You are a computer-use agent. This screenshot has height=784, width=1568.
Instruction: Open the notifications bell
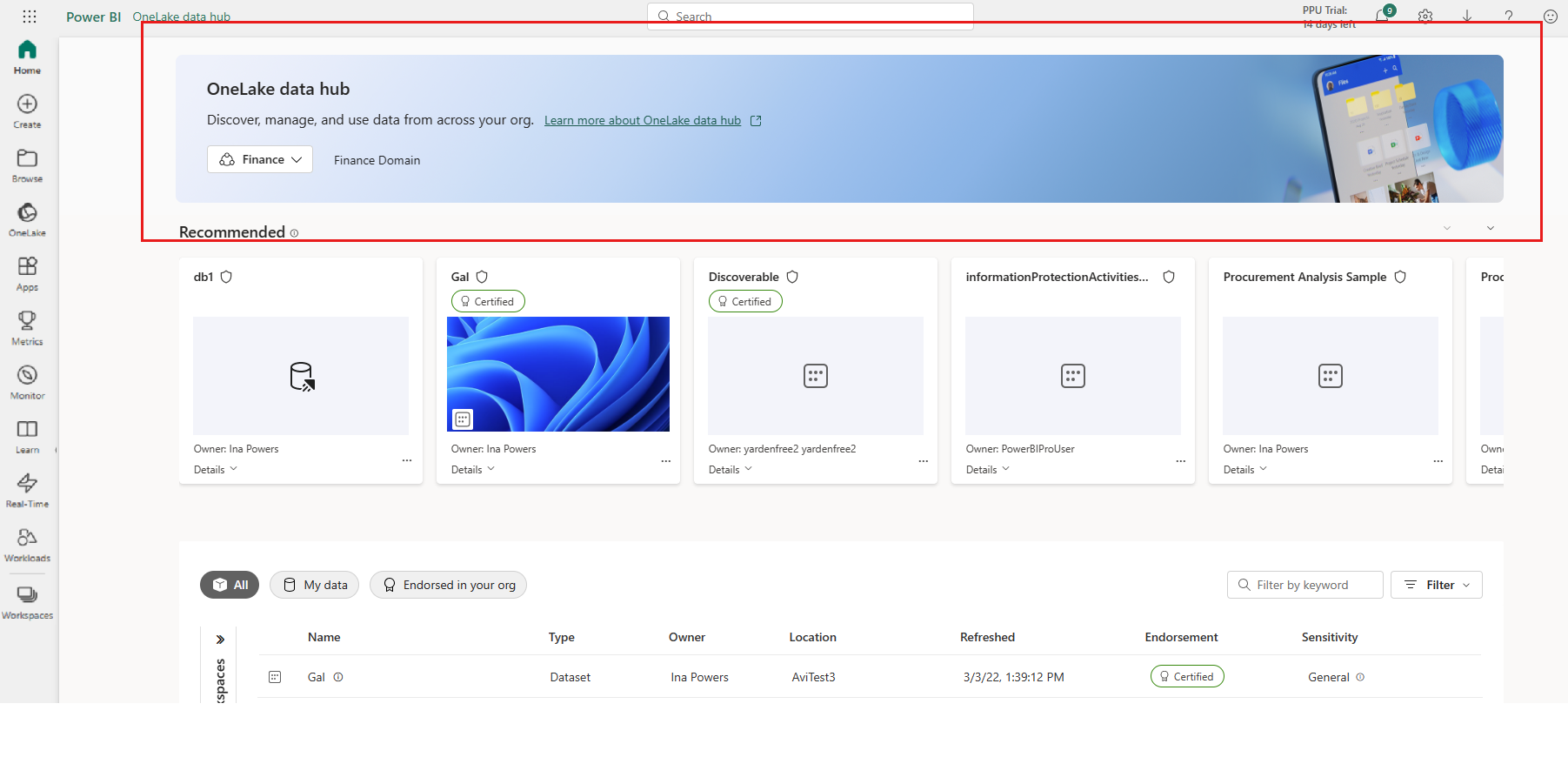coord(1382,16)
